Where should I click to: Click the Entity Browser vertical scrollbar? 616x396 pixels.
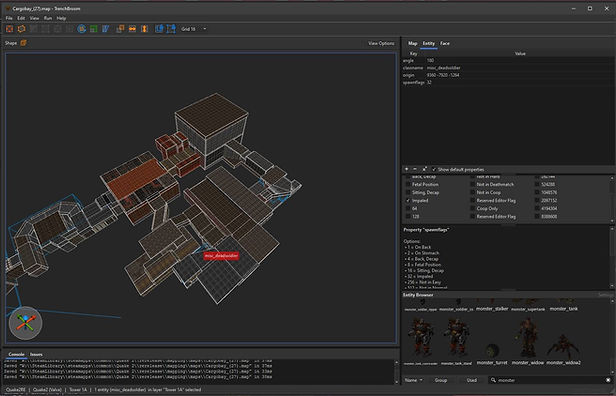click(x=613, y=336)
